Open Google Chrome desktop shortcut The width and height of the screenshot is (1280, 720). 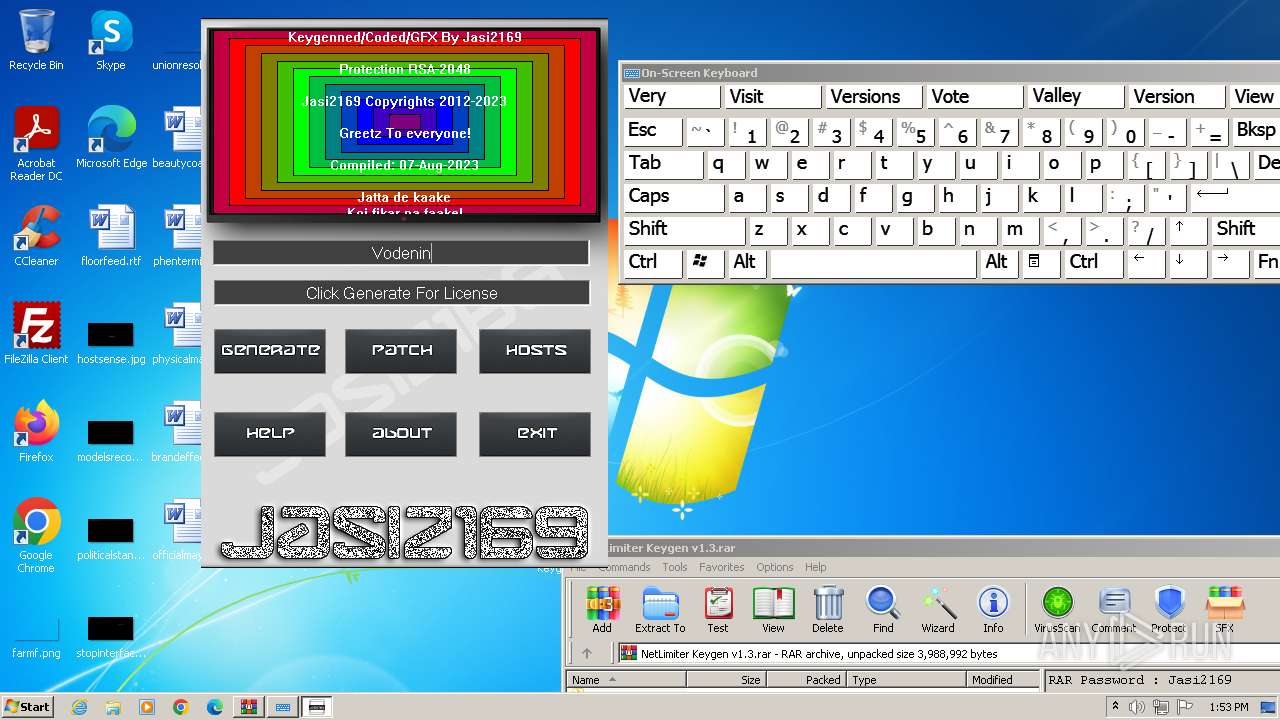(36, 536)
